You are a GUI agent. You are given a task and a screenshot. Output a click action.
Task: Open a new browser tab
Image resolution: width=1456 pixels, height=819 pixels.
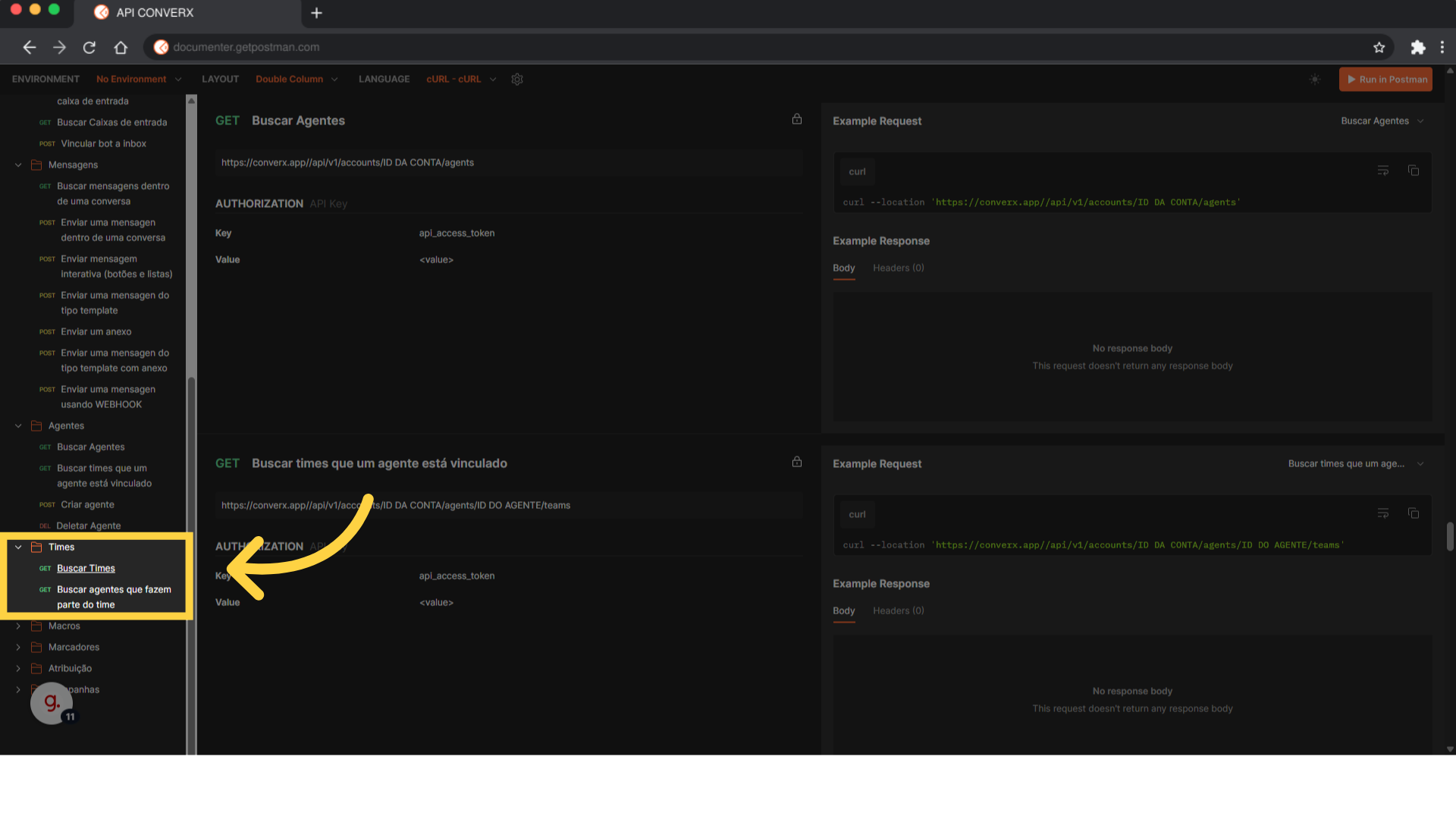317,13
